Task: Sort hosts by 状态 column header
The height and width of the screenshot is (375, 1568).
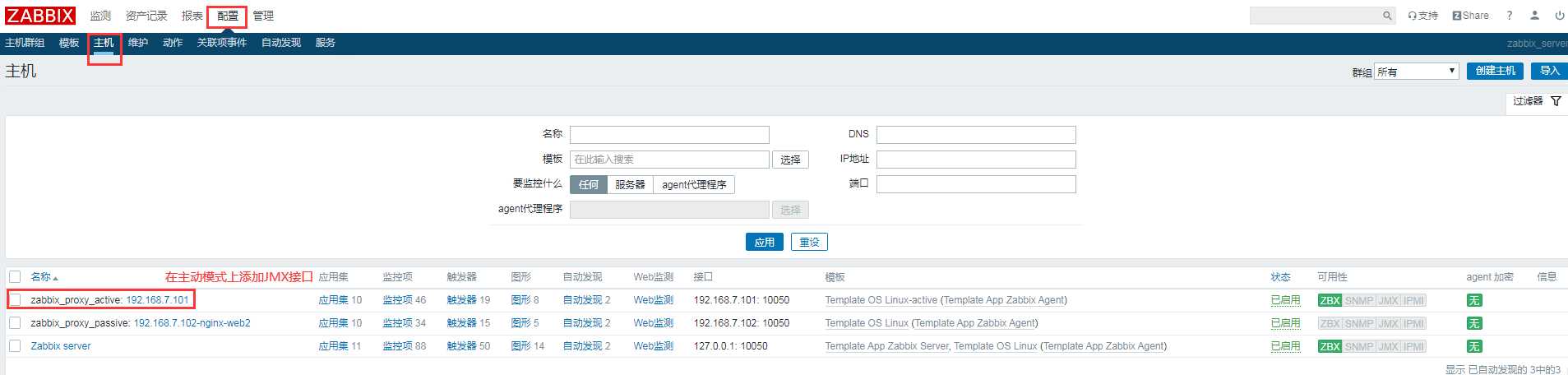Action: (x=1280, y=277)
